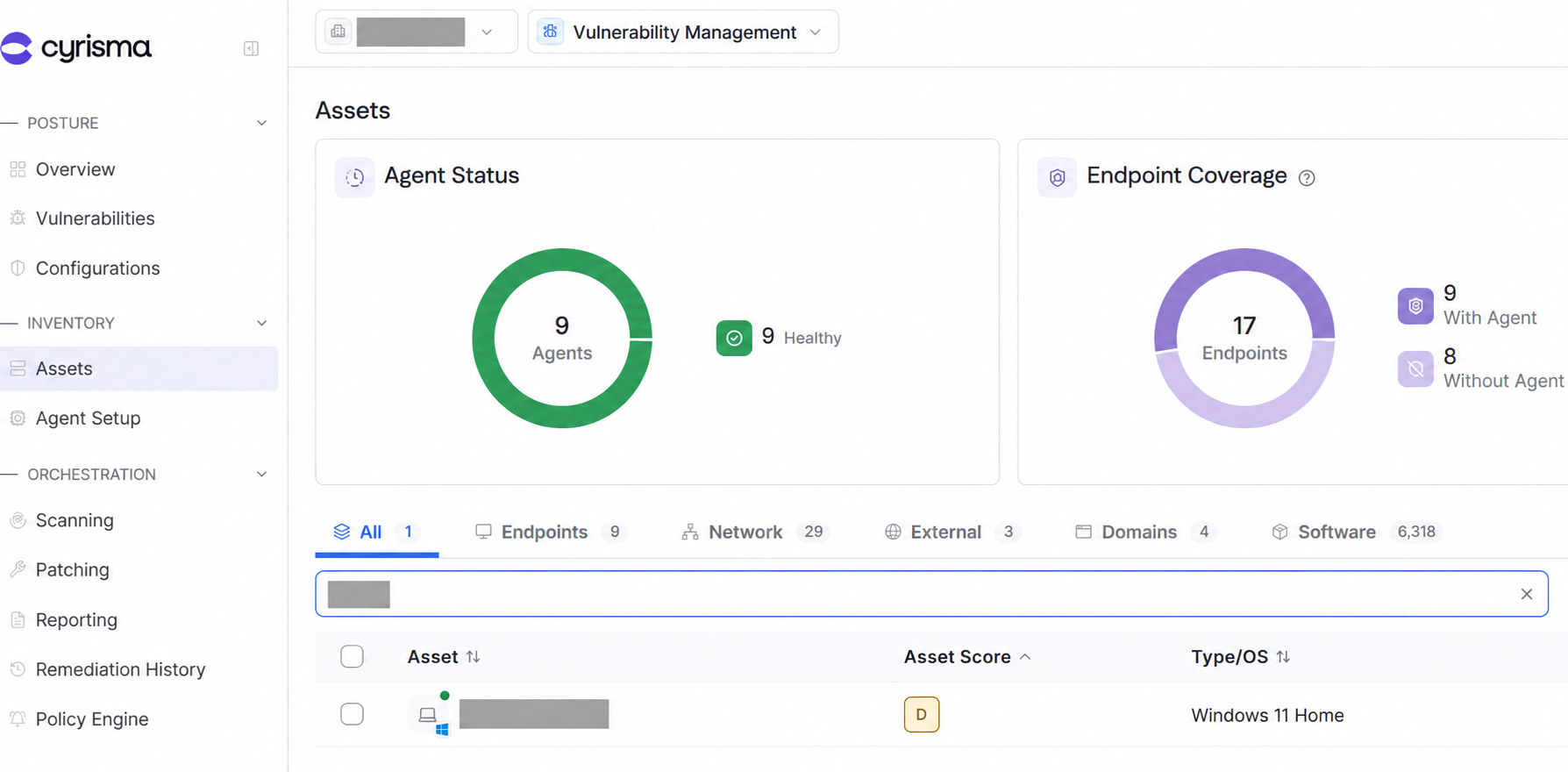Open the Vulnerability Management dropdown

[x=683, y=32]
